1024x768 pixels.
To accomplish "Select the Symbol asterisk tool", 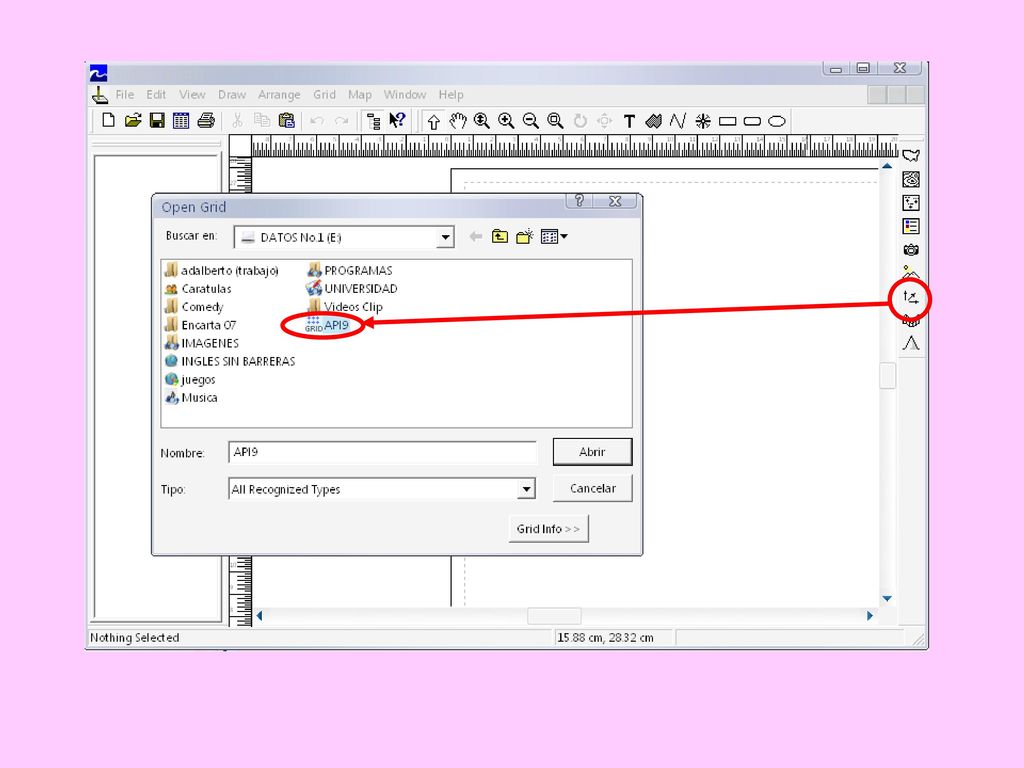I will coord(703,121).
